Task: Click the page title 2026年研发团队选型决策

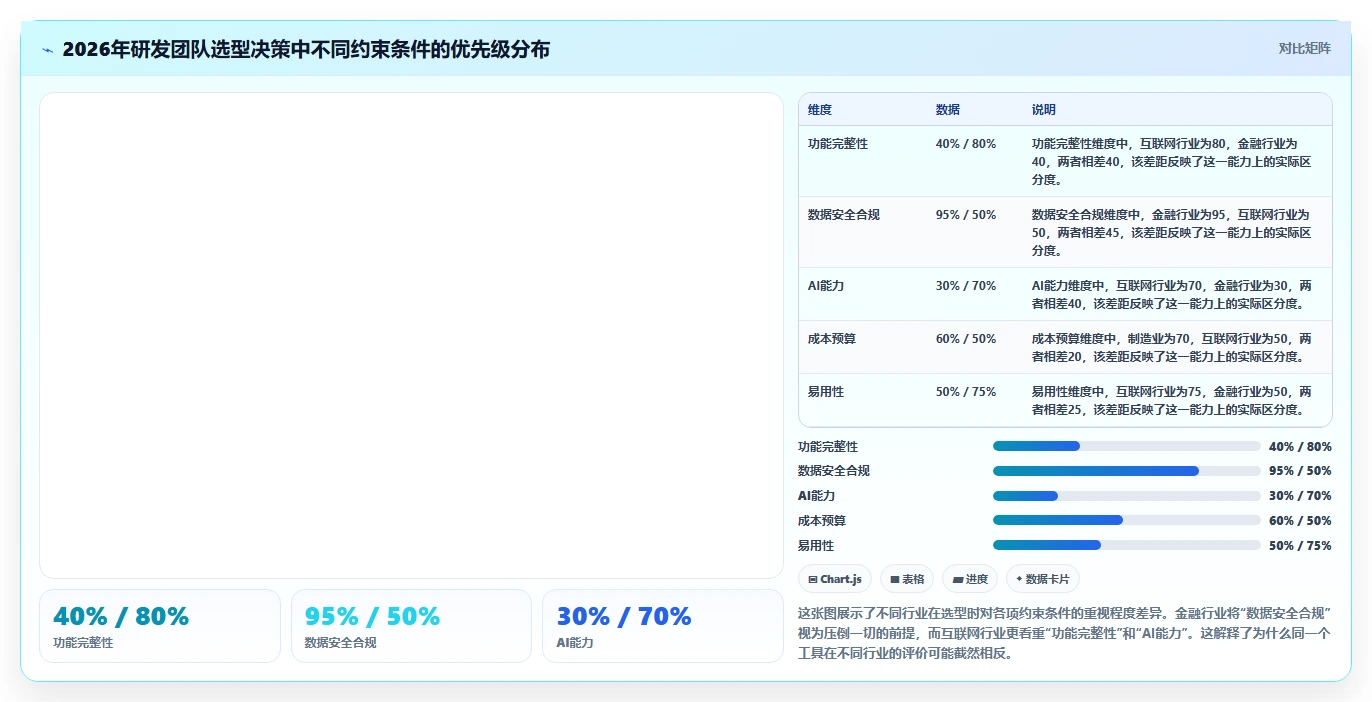Action: 306,49
